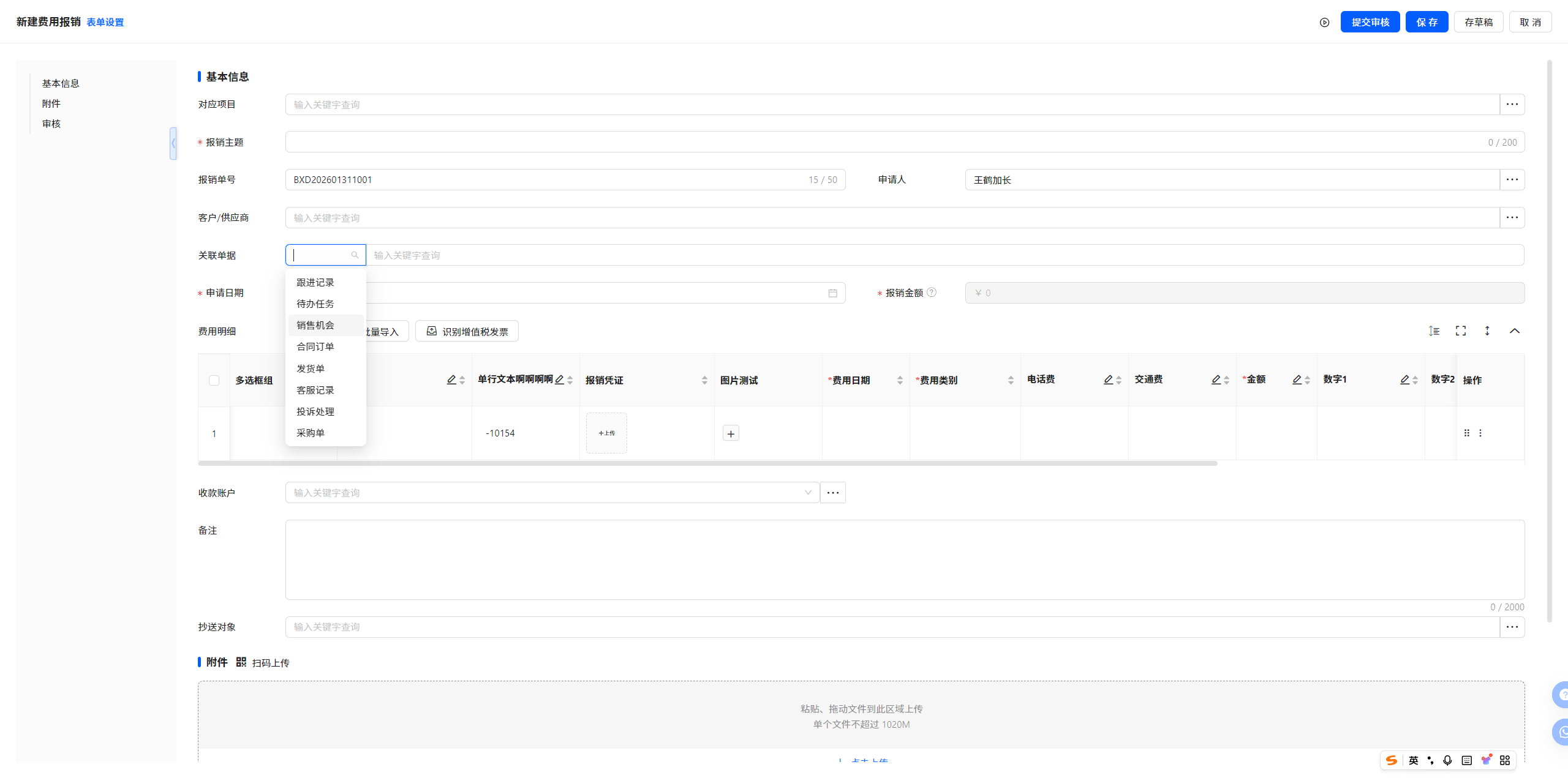Viewport: 1568px width, 778px height.
Task: Click into the 报销主题 input field
Action: point(882,142)
